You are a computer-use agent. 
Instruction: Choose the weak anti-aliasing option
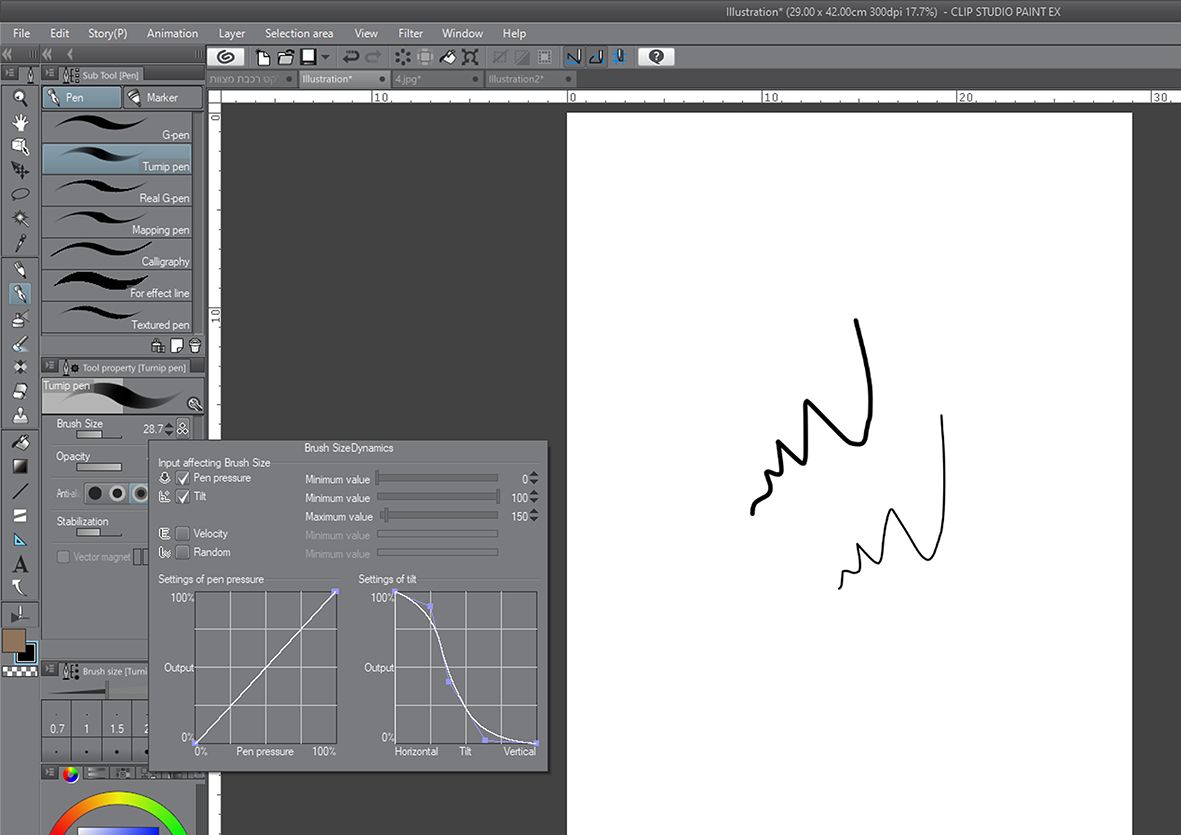(x=117, y=494)
